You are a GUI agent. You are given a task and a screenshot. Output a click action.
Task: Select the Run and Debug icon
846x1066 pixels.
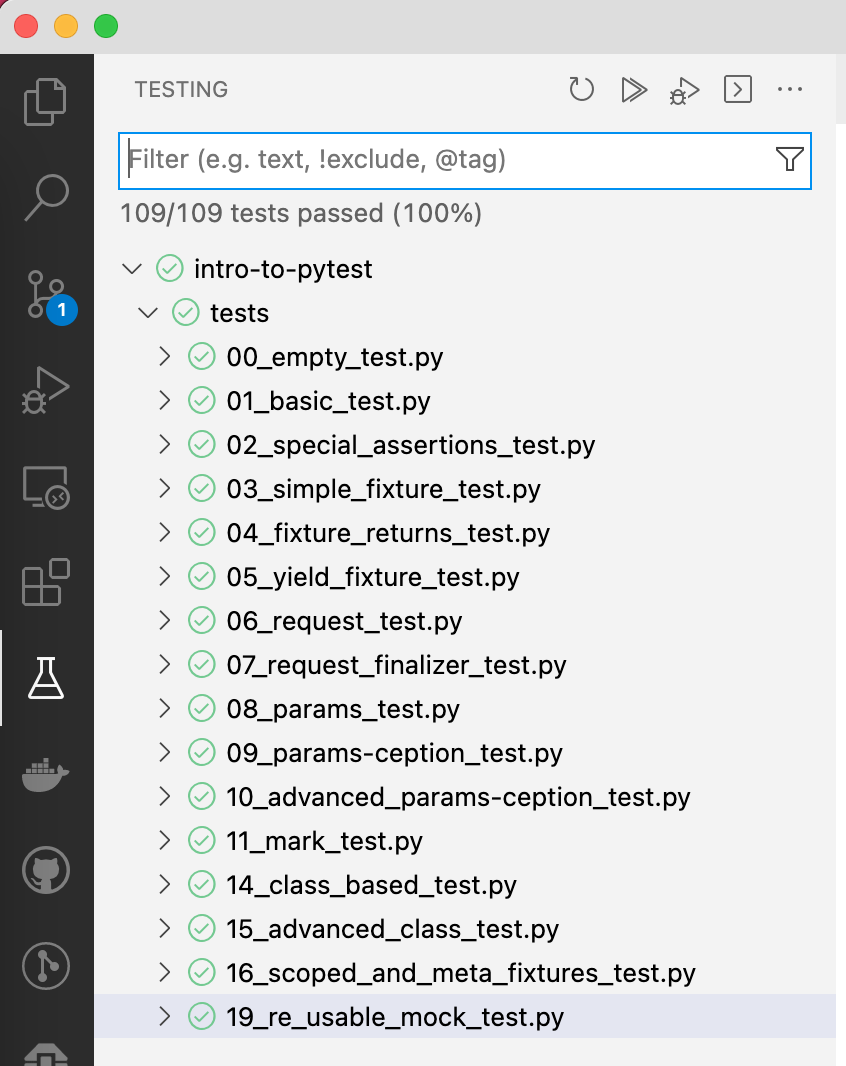(45, 390)
